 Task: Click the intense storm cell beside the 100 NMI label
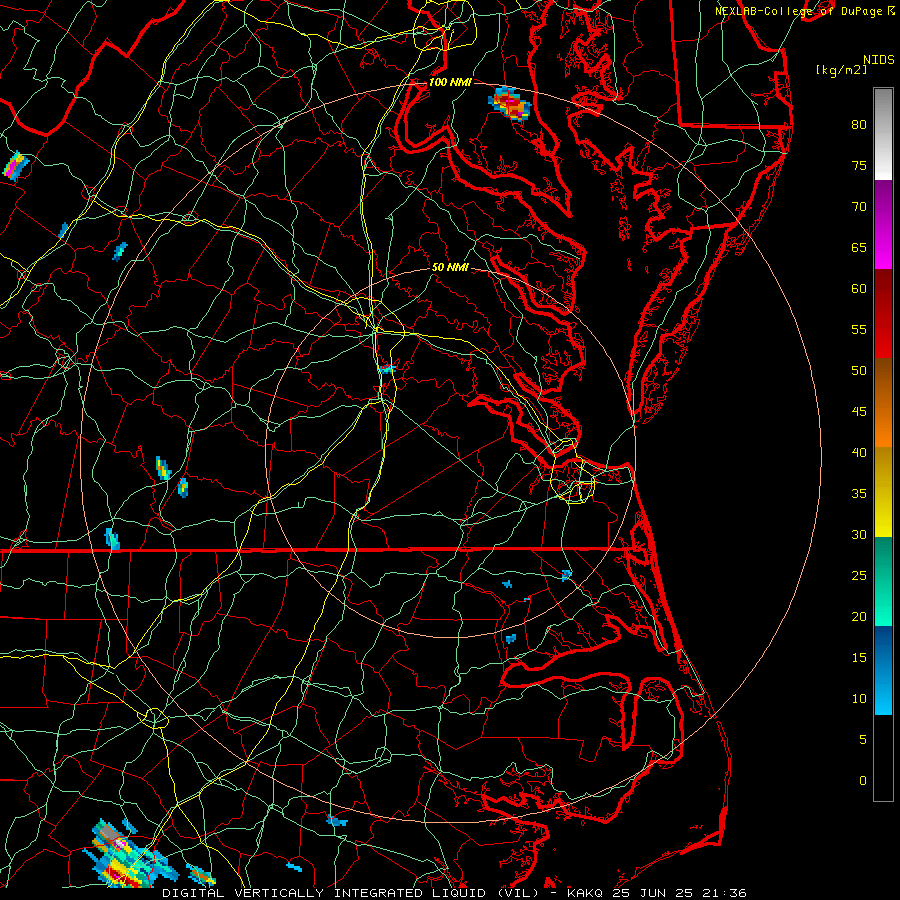(x=510, y=104)
